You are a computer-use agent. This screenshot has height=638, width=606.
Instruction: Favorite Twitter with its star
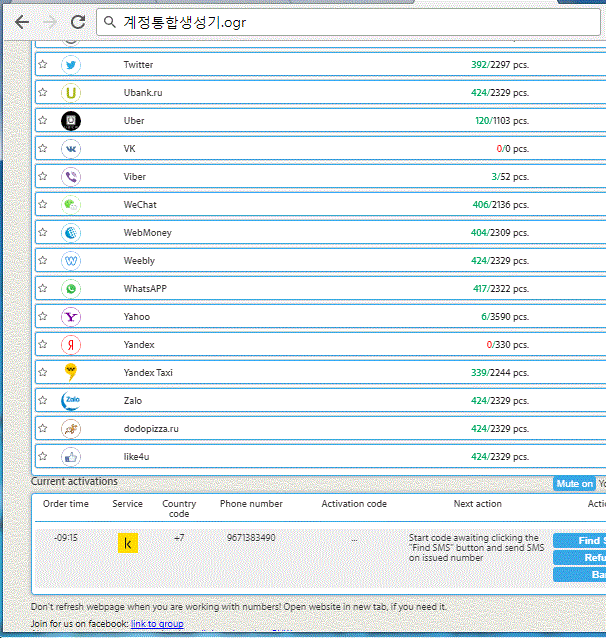point(43,64)
